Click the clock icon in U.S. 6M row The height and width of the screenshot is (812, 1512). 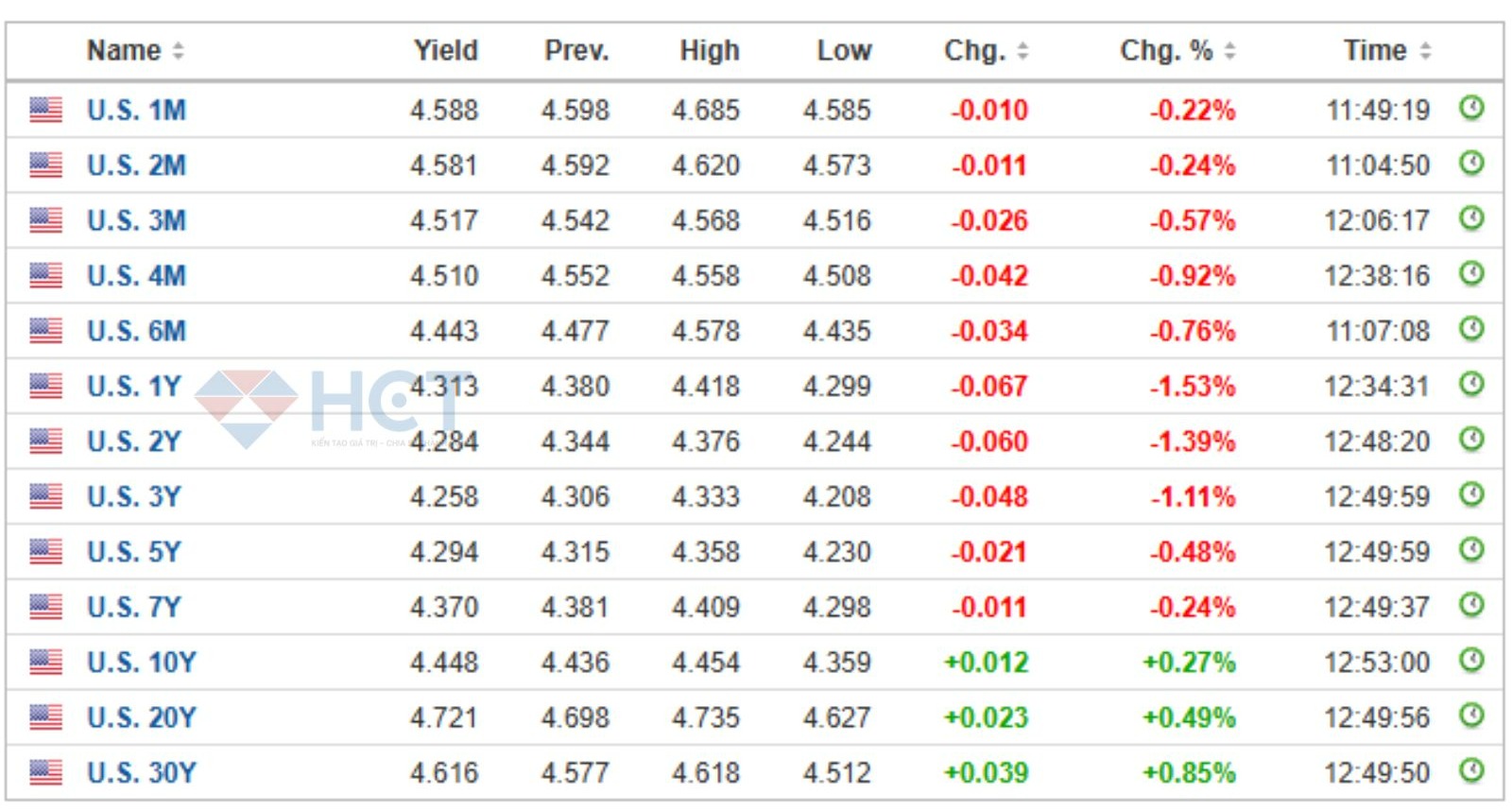click(x=1470, y=329)
